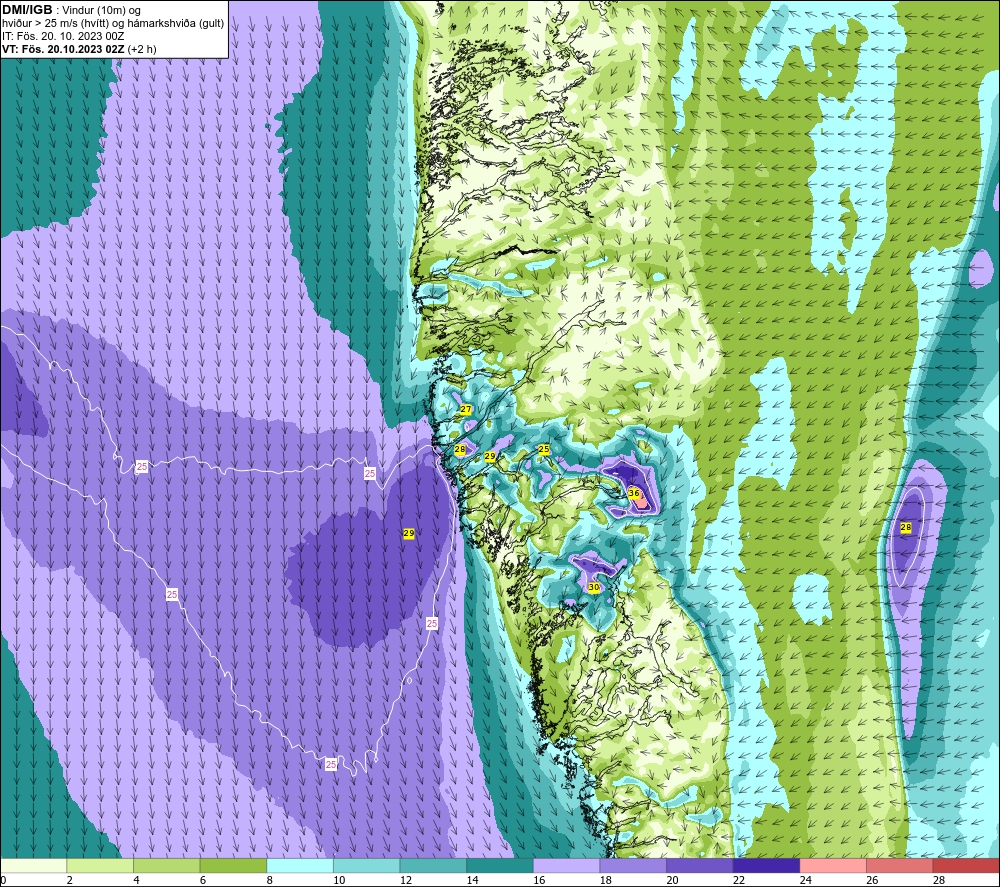The width and height of the screenshot is (1000, 887).
Task: Select the dark teal 14–16 m/s swatch
Action: [x=499, y=865]
